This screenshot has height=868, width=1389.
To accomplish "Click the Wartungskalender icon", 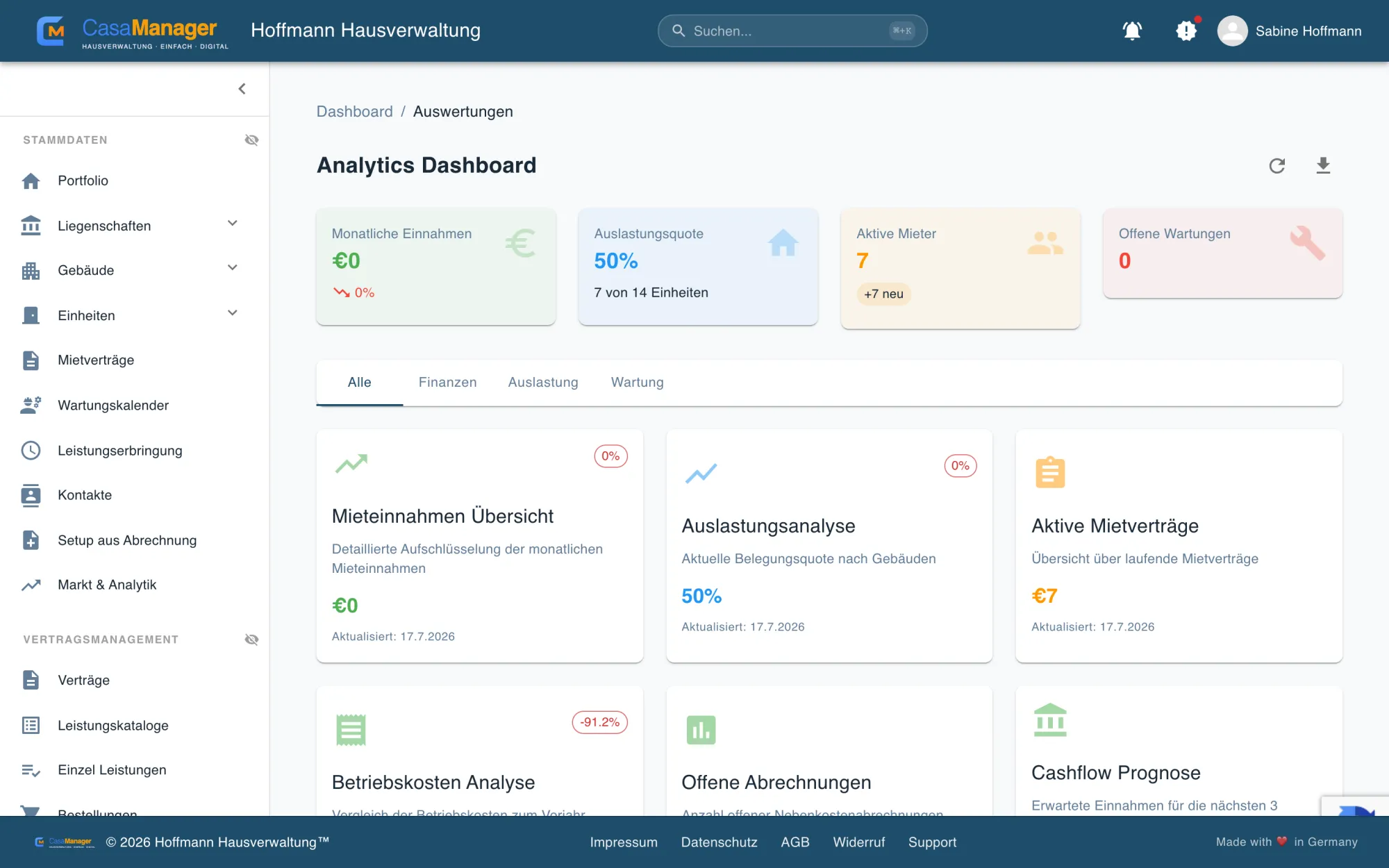I will pos(31,406).
